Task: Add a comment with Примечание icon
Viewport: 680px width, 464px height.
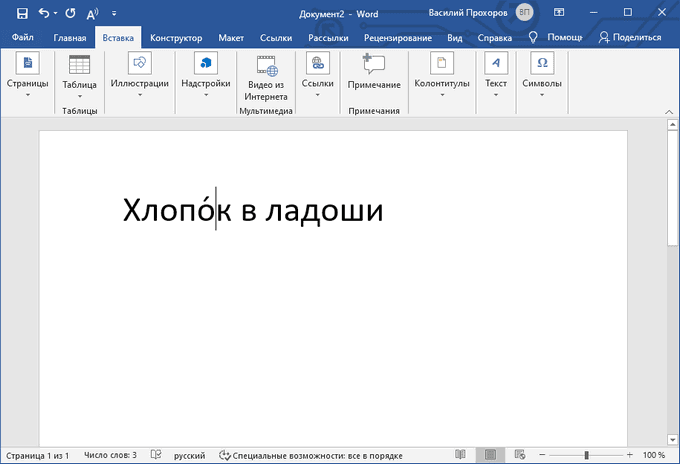Action: tap(374, 72)
